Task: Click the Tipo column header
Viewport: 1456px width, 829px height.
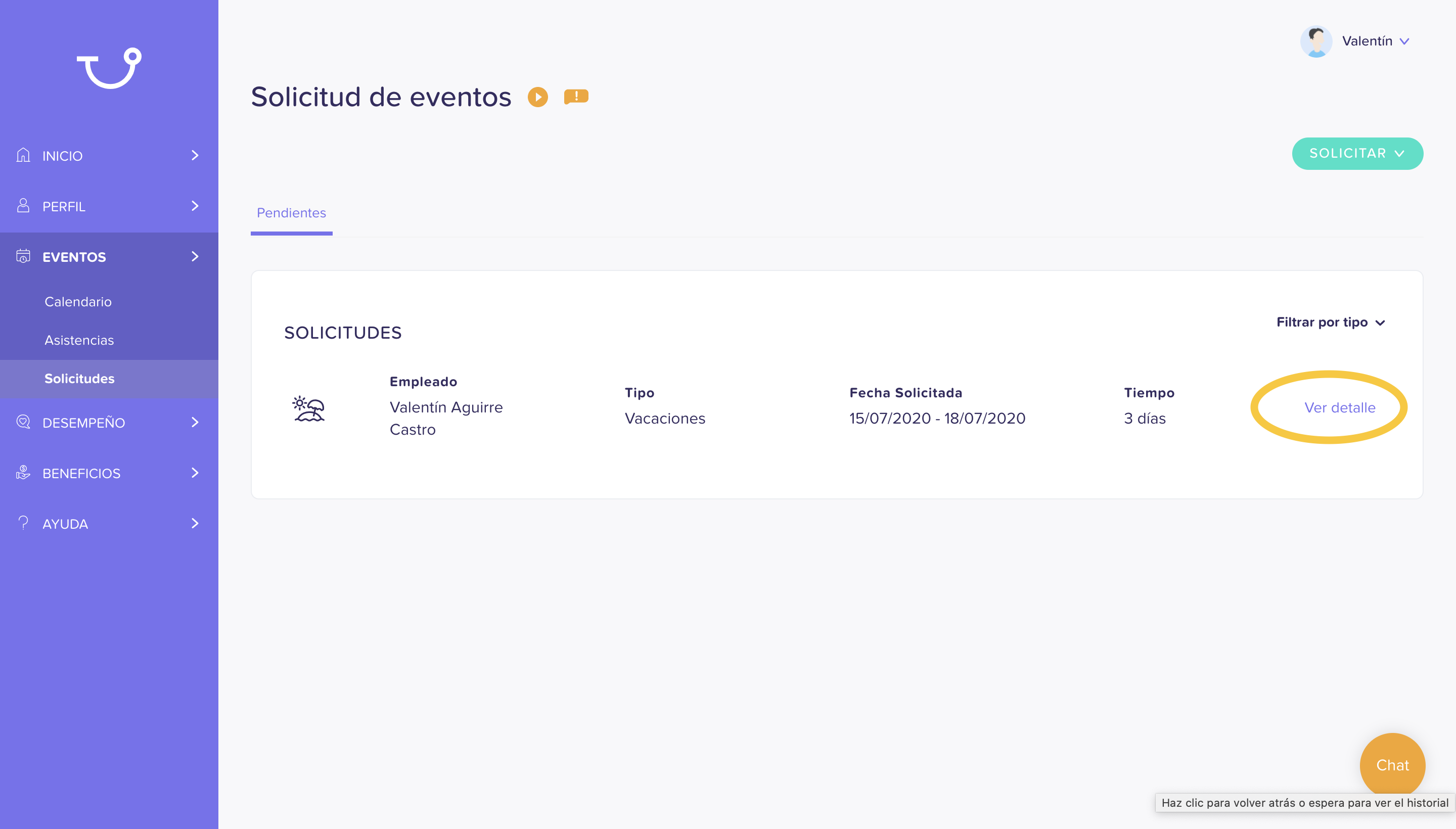Action: (x=639, y=393)
